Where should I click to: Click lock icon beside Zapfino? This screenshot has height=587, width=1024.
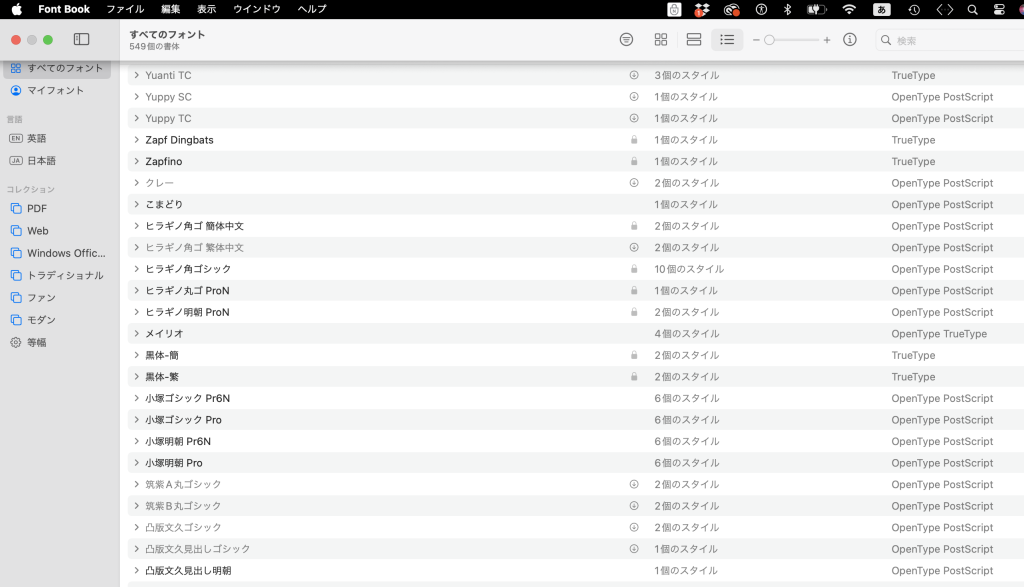[x=634, y=161]
